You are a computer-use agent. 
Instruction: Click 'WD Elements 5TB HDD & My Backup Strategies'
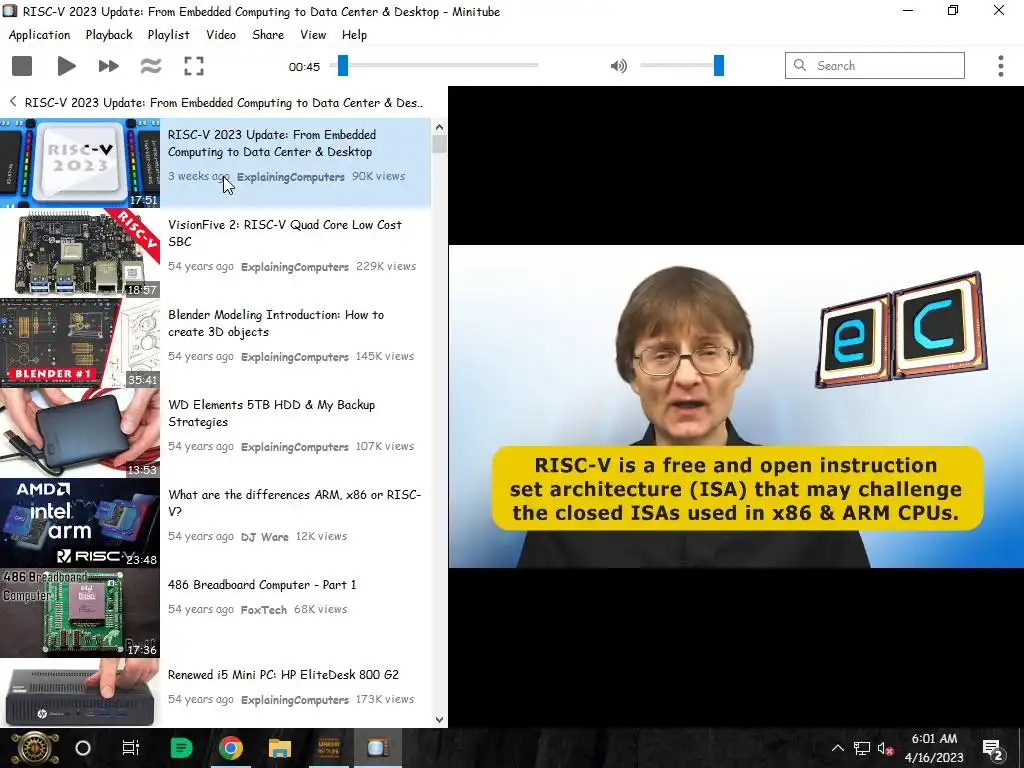(x=272, y=413)
